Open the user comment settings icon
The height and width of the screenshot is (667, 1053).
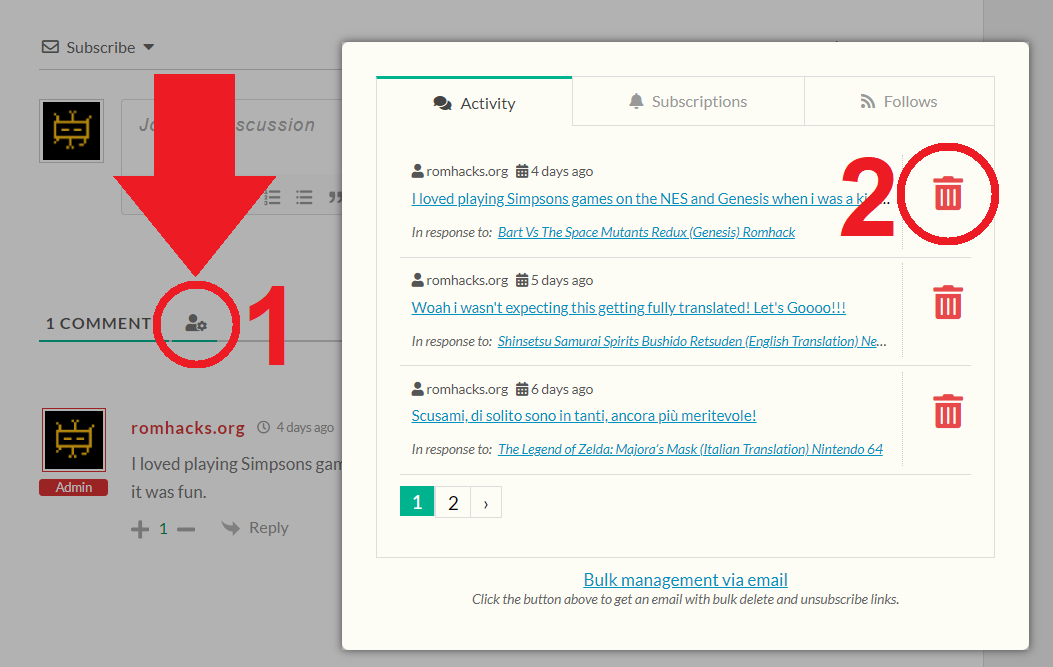coord(196,323)
